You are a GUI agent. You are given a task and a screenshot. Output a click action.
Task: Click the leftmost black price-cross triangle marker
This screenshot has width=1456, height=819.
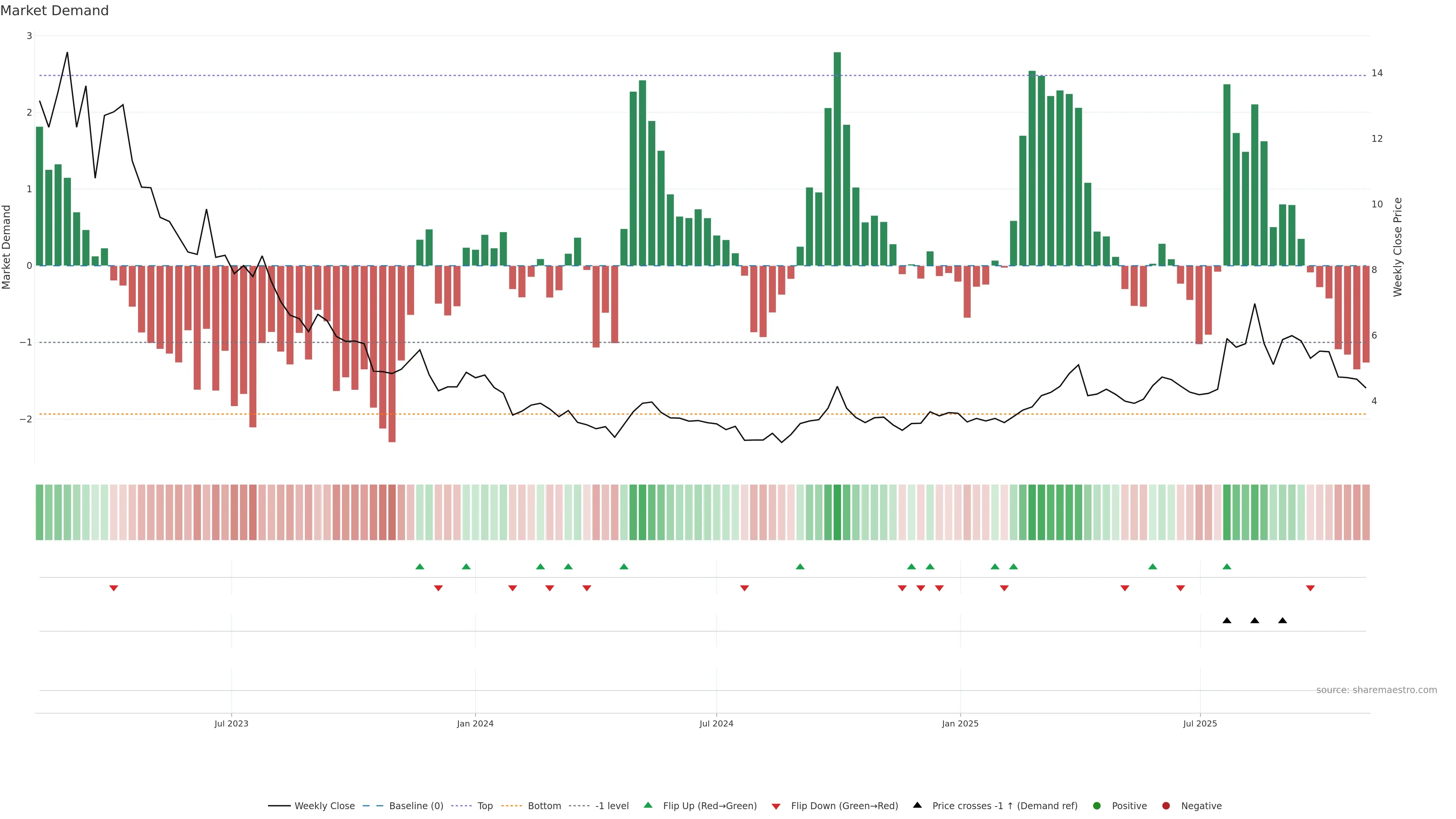click(1227, 620)
